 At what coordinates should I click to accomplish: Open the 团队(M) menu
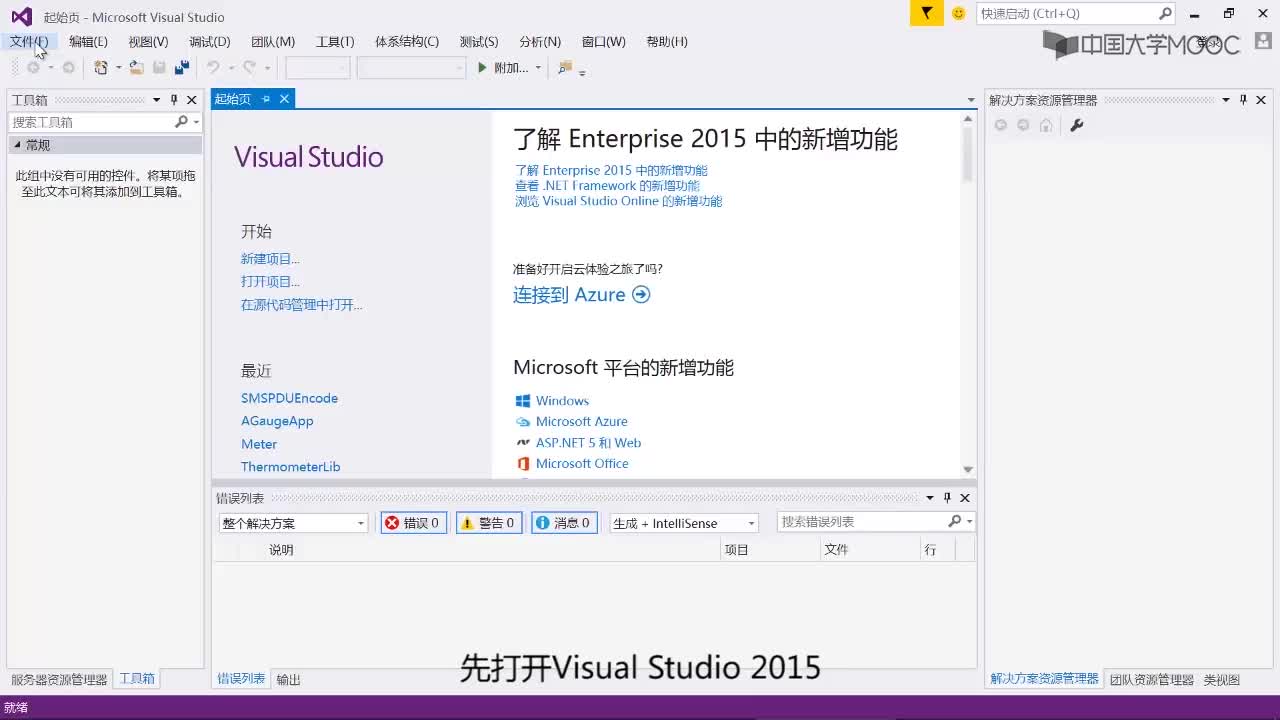[273, 41]
